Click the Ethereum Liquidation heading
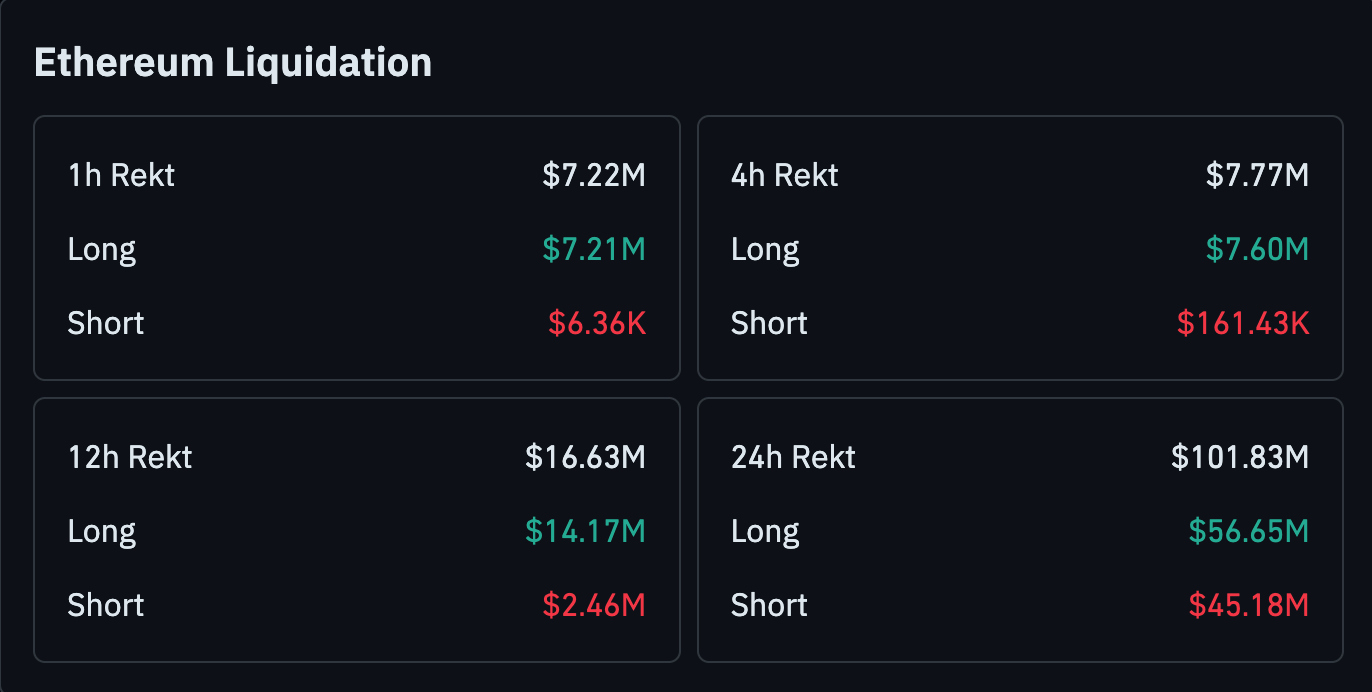The image size is (1372, 692). (x=233, y=63)
